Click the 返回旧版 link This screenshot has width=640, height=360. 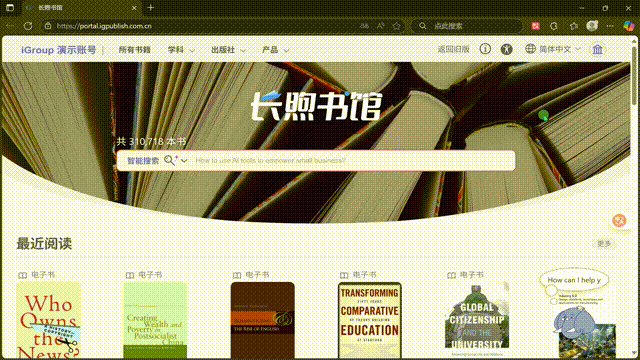[453, 49]
